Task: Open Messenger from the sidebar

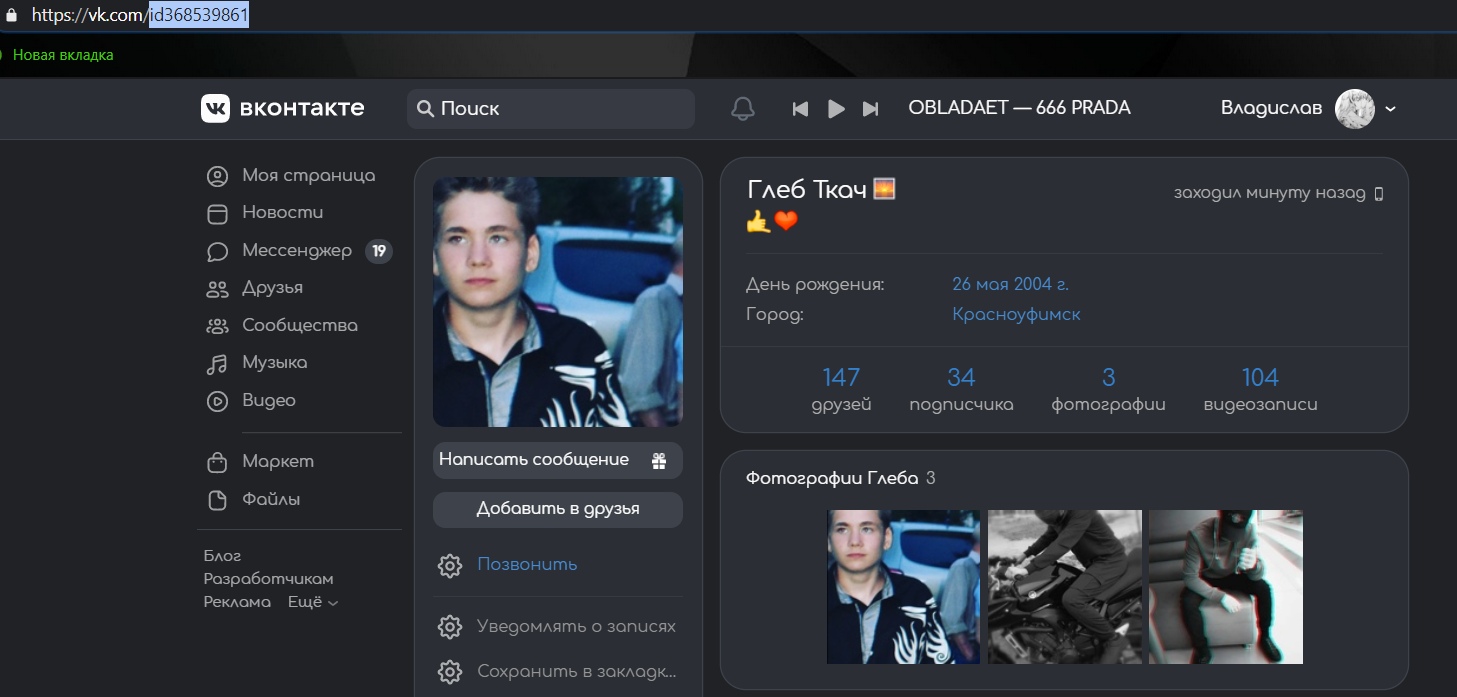Action: point(296,251)
